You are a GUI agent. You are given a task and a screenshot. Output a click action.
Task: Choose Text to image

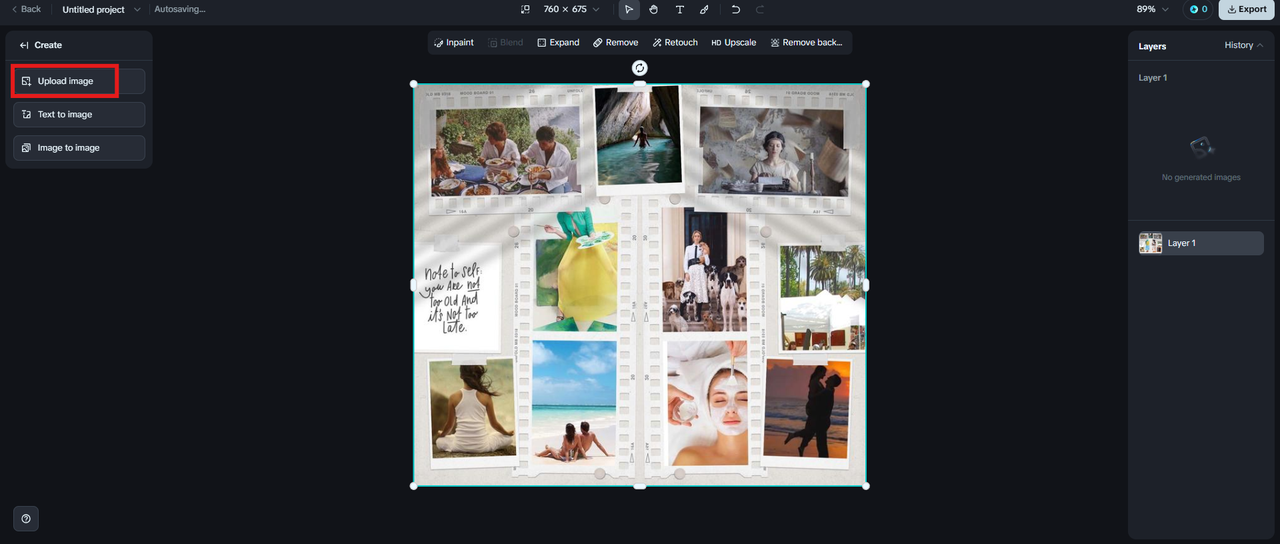pos(79,114)
